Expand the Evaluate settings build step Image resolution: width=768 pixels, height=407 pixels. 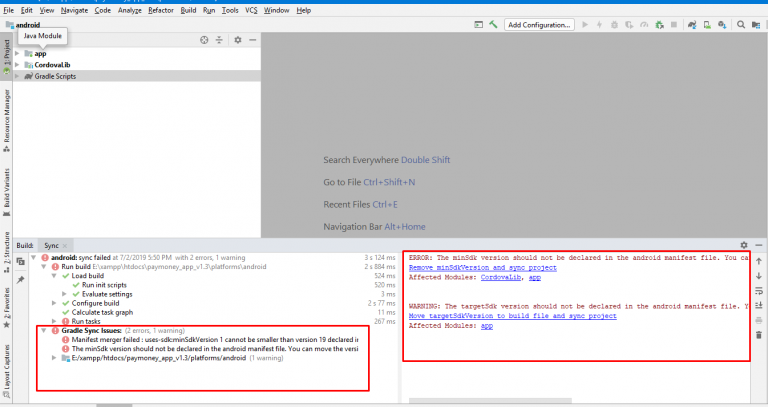click(x=64, y=293)
